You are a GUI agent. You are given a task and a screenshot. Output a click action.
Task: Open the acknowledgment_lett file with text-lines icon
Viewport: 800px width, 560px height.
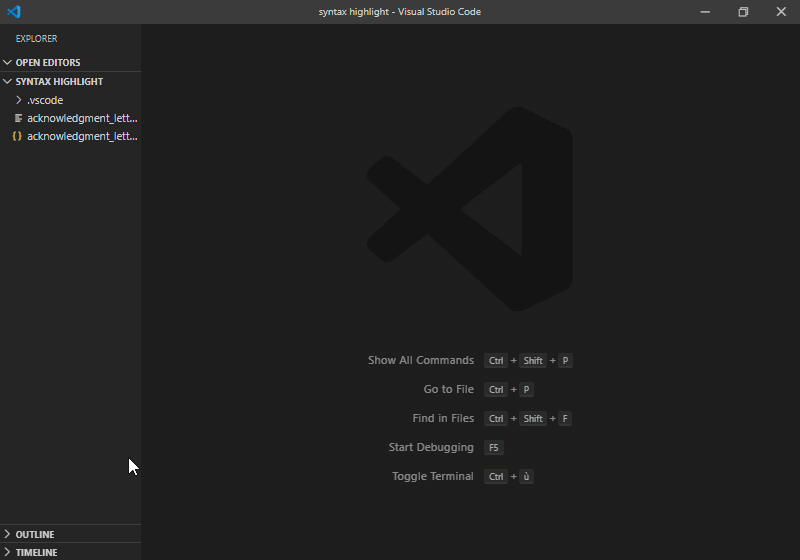click(70, 118)
